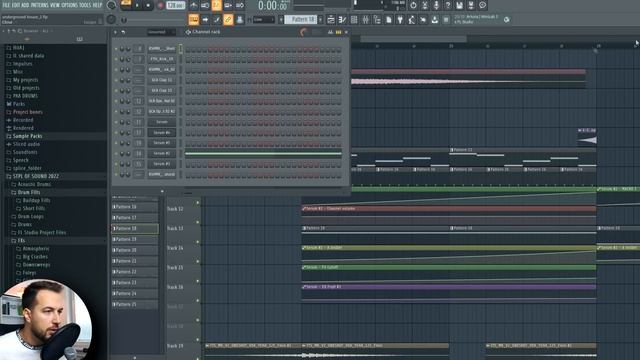
Task: Toggle the Browser view icon
Action: pyautogui.click(x=377, y=19)
